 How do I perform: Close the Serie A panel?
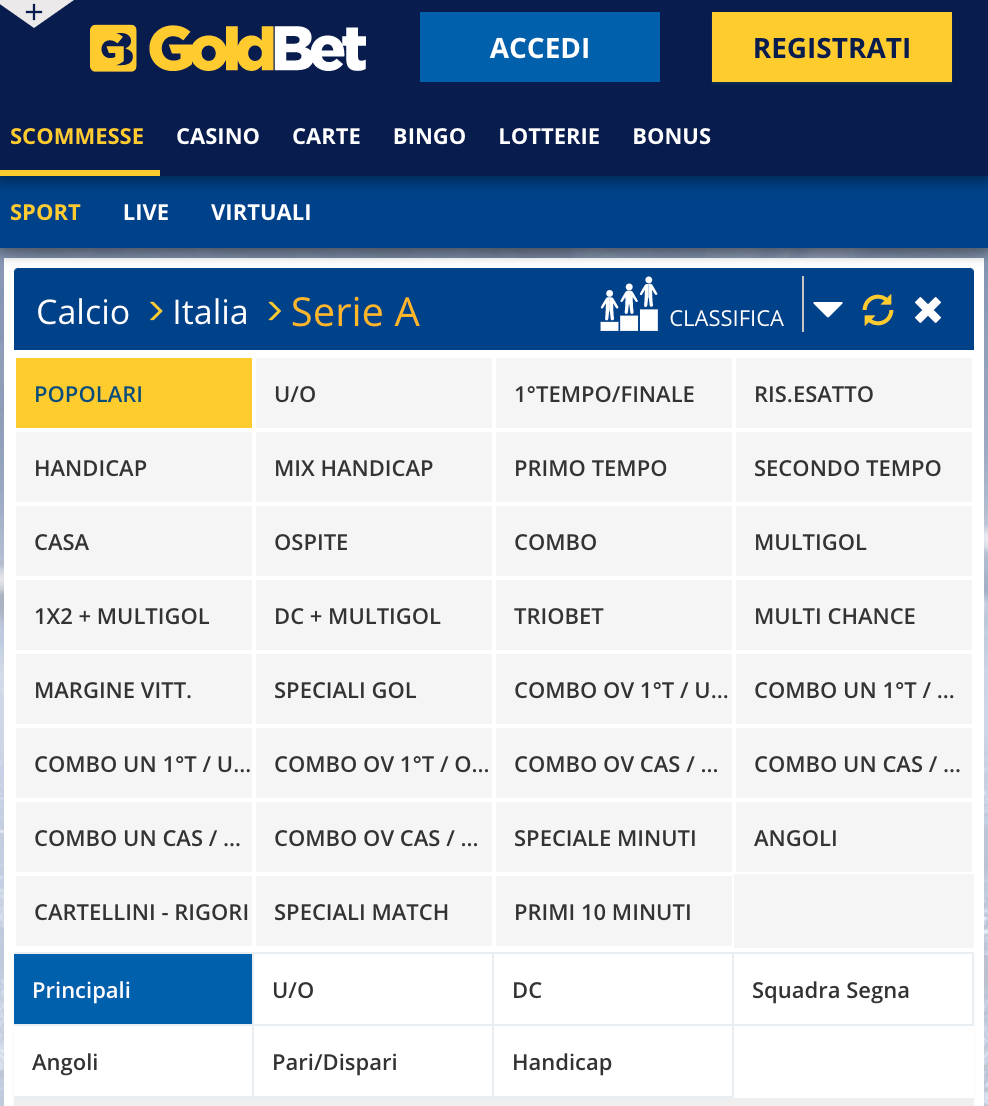point(927,310)
